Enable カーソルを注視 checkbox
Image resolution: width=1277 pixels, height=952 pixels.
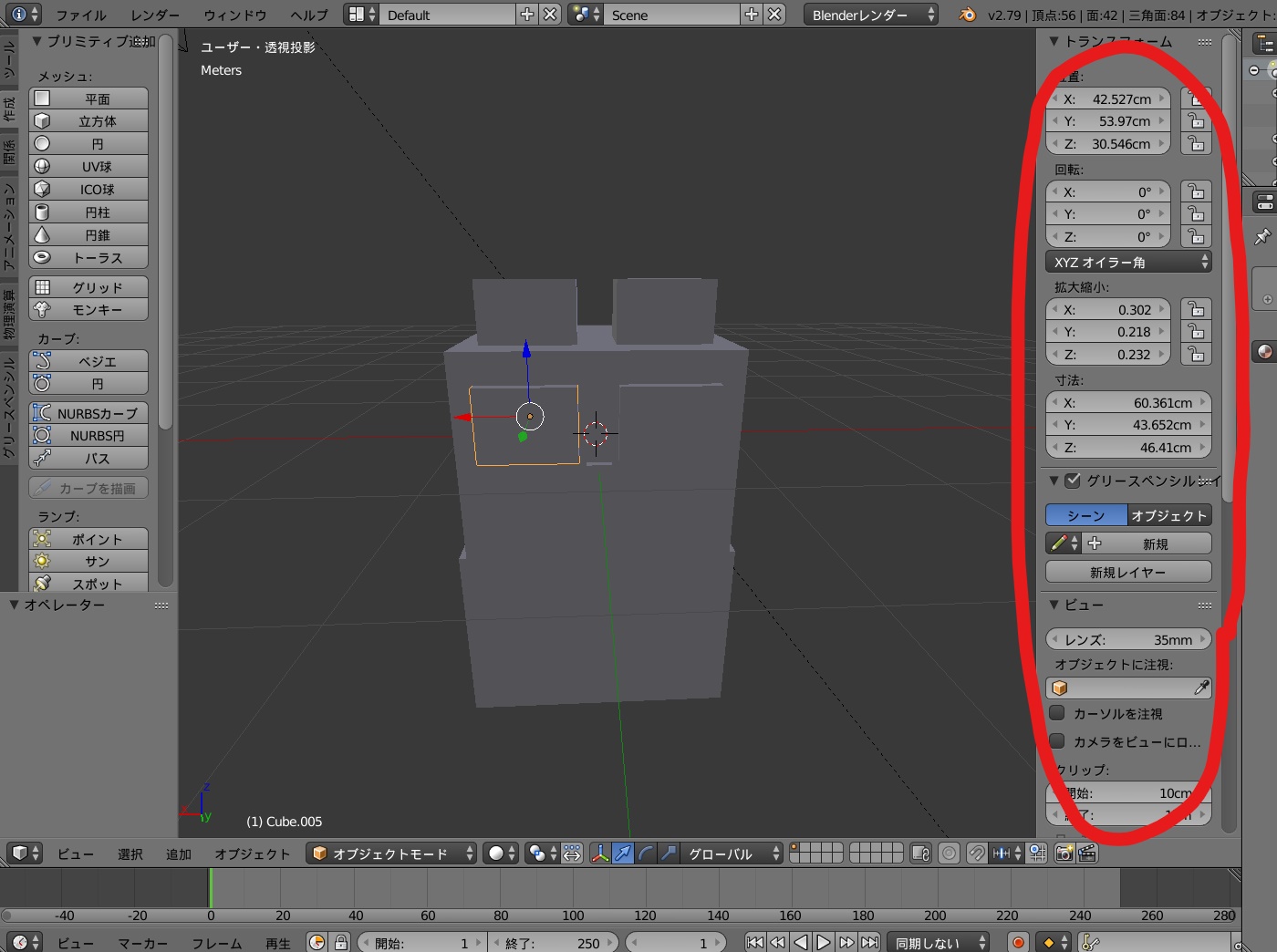[1056, 714]
